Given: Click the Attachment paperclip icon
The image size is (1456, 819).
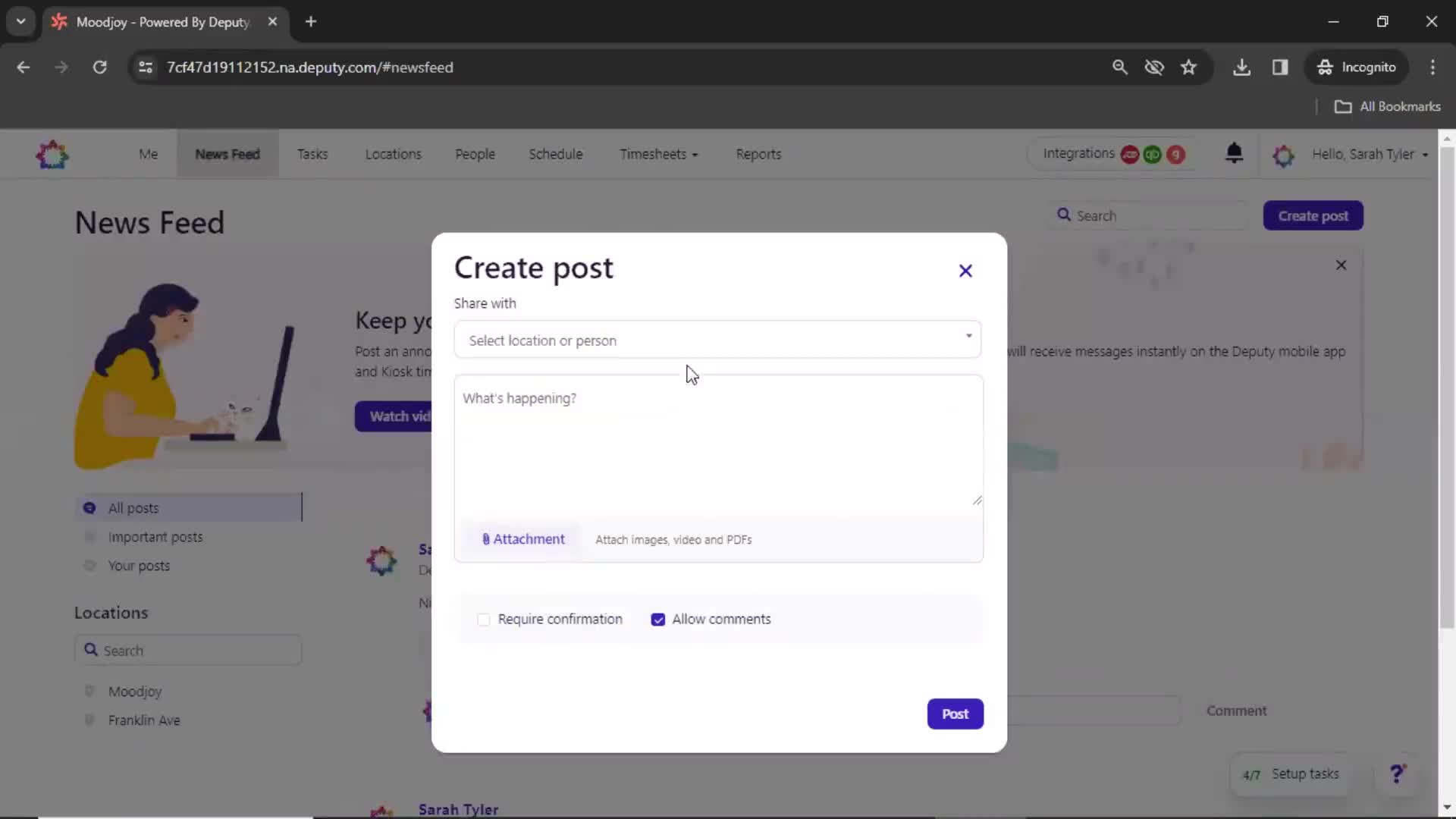Looking at the screenshot, I should coord(485,539).
